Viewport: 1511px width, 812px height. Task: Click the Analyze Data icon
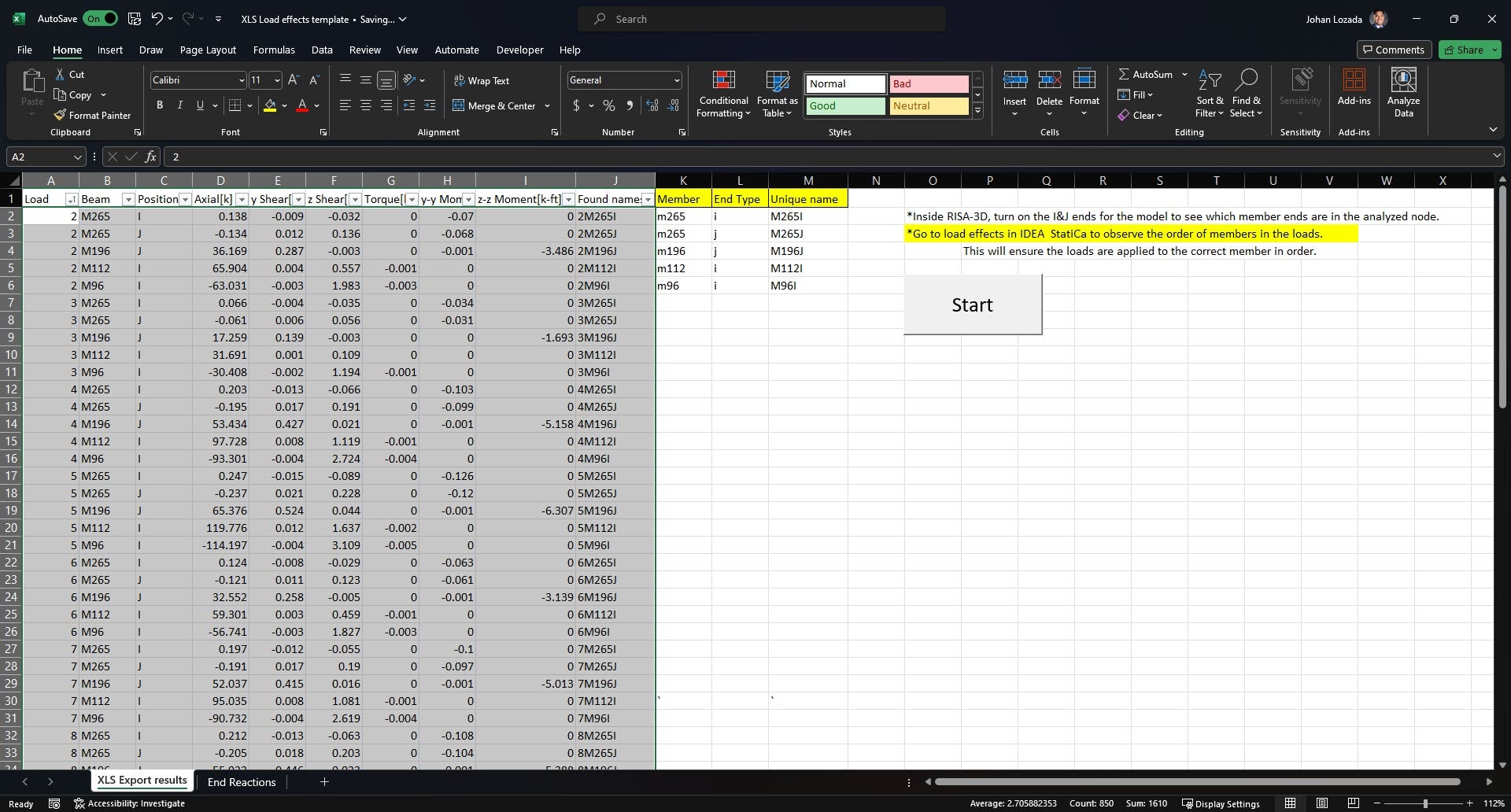point(1403,81)
